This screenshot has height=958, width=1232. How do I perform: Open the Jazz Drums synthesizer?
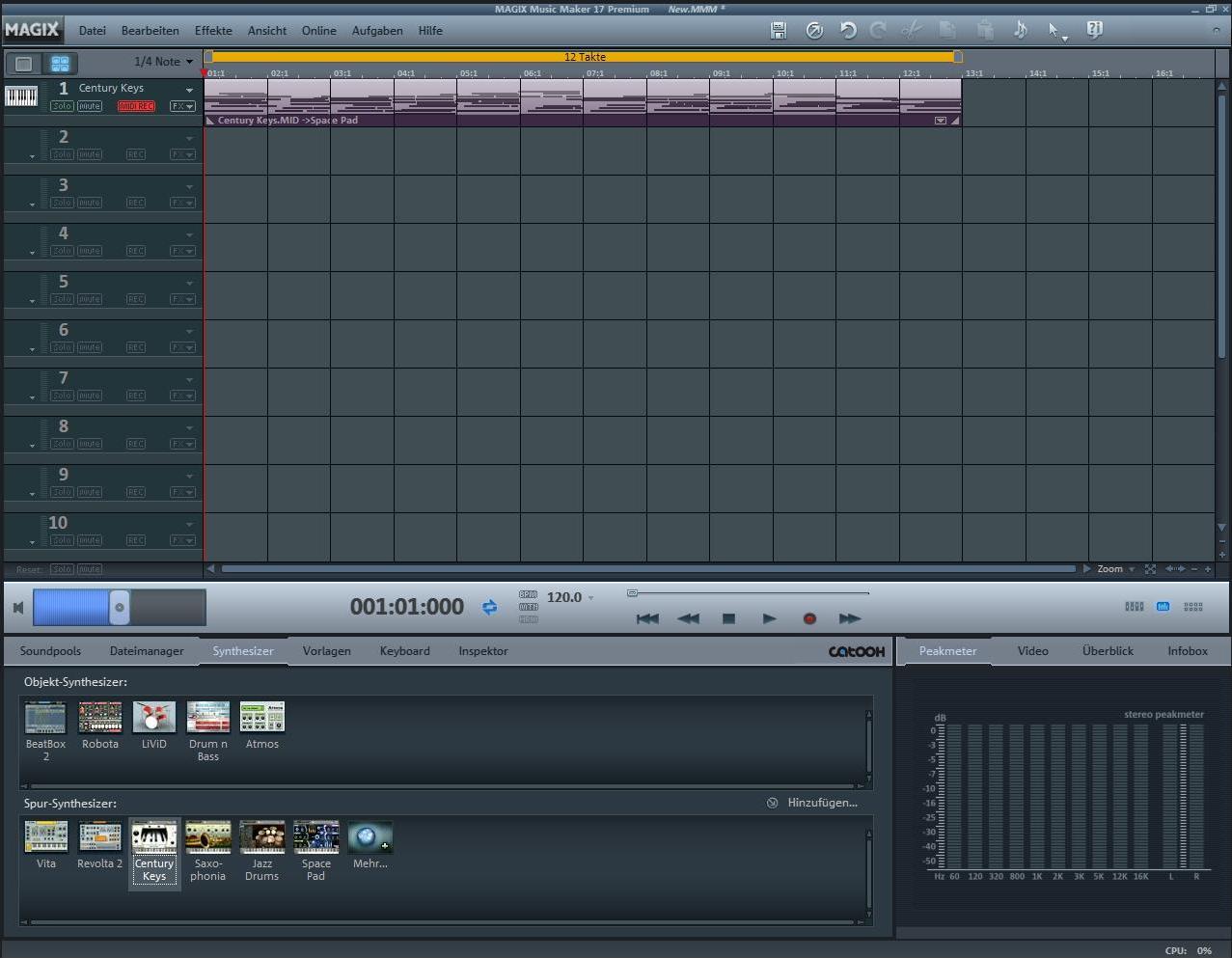coord(261,836)
